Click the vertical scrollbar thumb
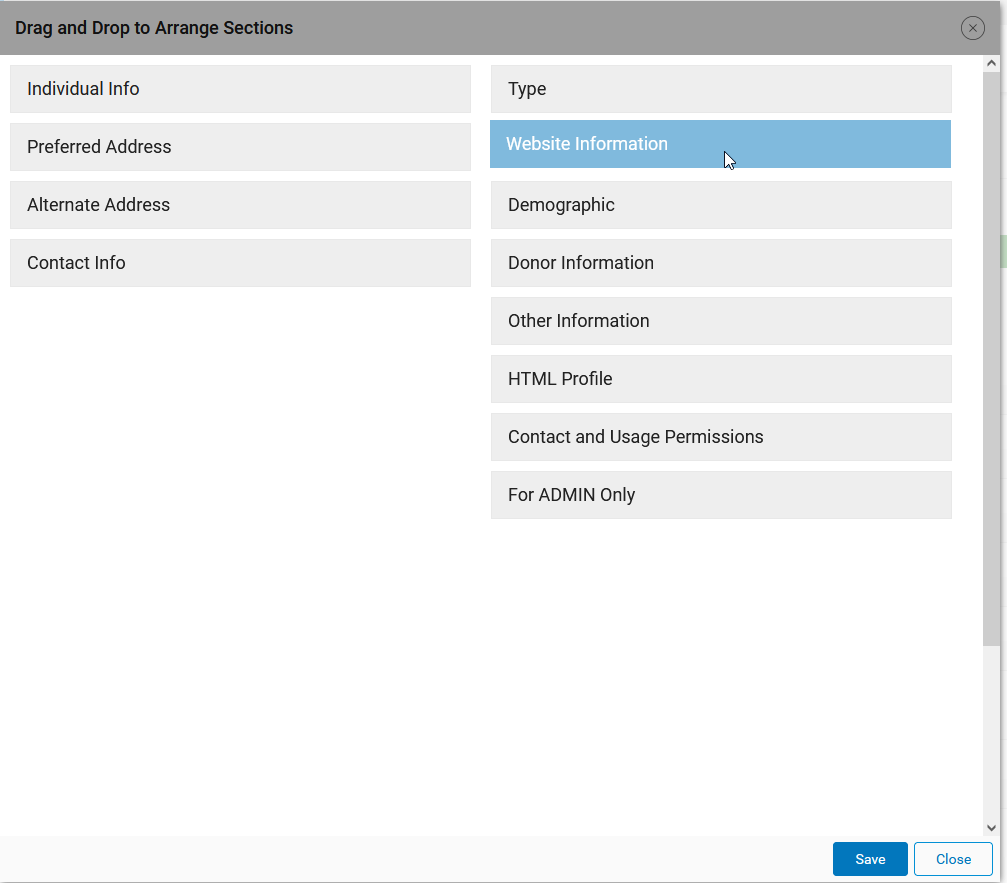1007x883 pixels. click(991, 358)
